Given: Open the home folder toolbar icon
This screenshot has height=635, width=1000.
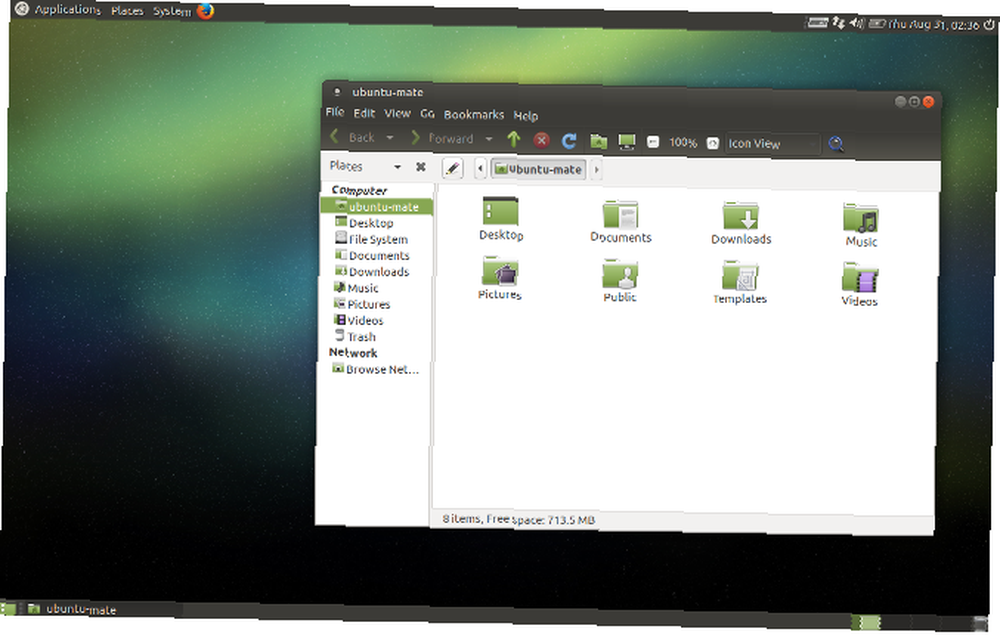Looking at the screenshot, I should (x=598, y=141).
